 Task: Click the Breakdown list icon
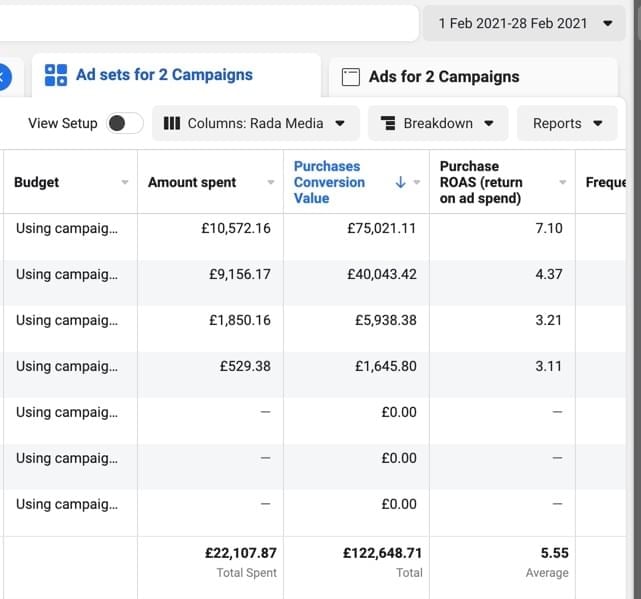coord(388,123)
